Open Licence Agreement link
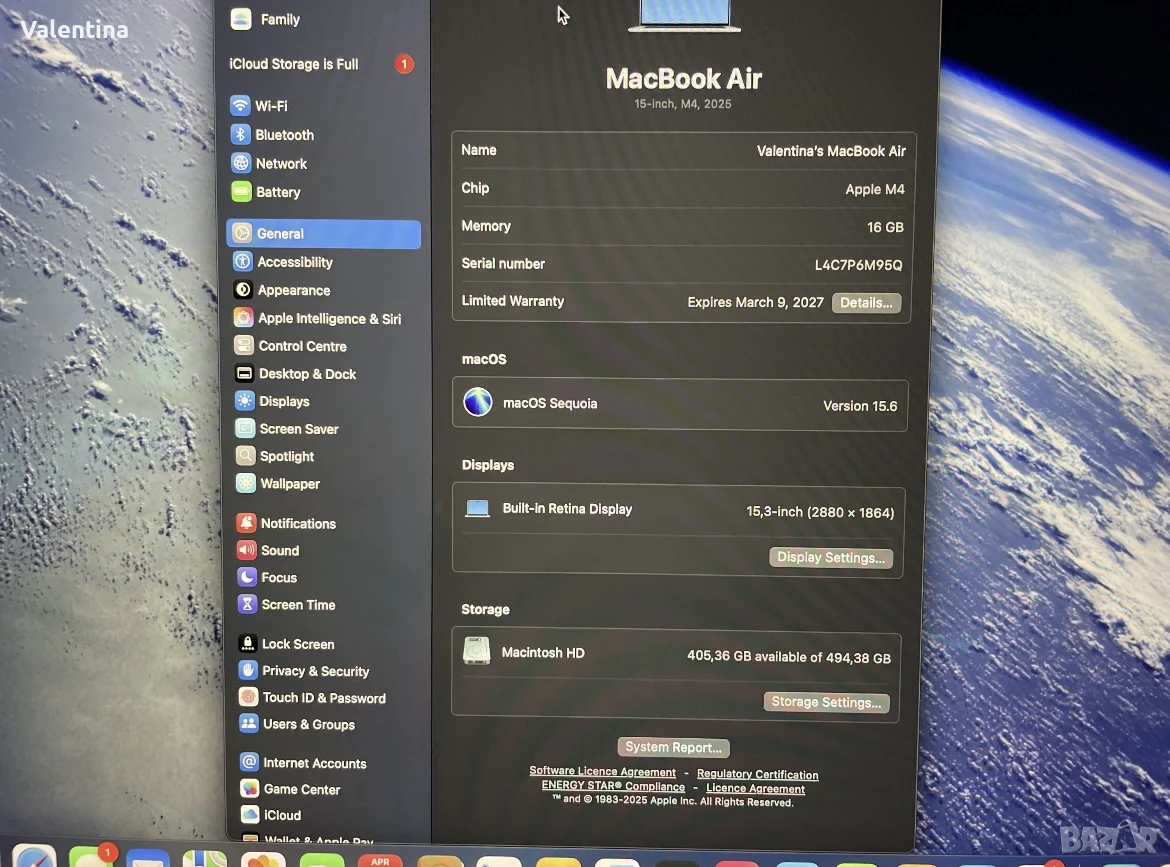The height and width of the screenshot is (867, 1170). pyautogui.click(x=755, y=788)
